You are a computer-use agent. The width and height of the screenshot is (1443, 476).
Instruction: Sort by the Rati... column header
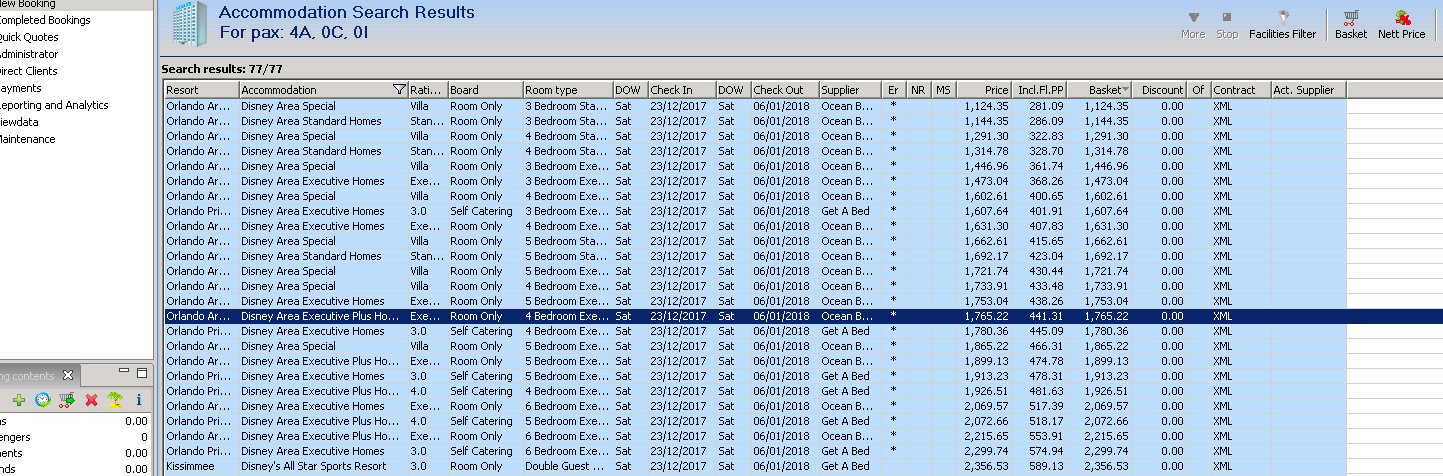[x=427, y=90]
